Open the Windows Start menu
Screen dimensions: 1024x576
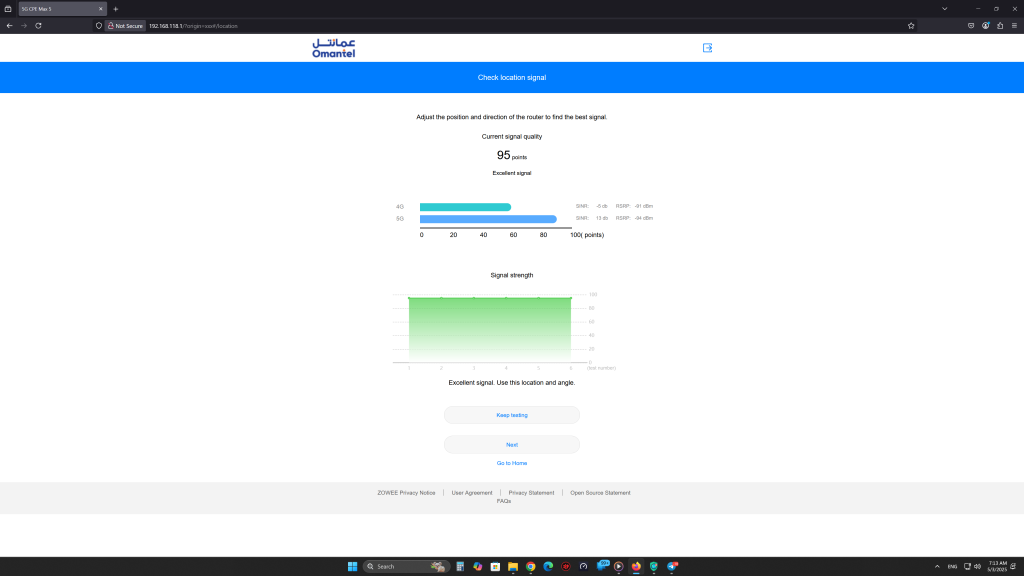352,566
